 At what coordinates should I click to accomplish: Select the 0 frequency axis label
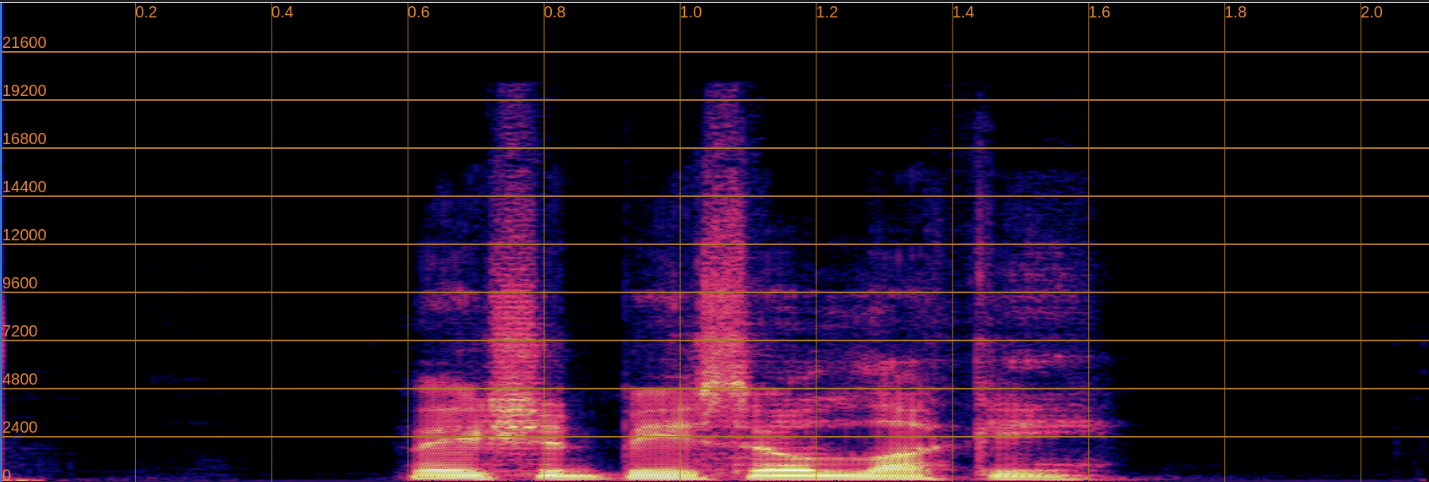(x=8, y=474)
